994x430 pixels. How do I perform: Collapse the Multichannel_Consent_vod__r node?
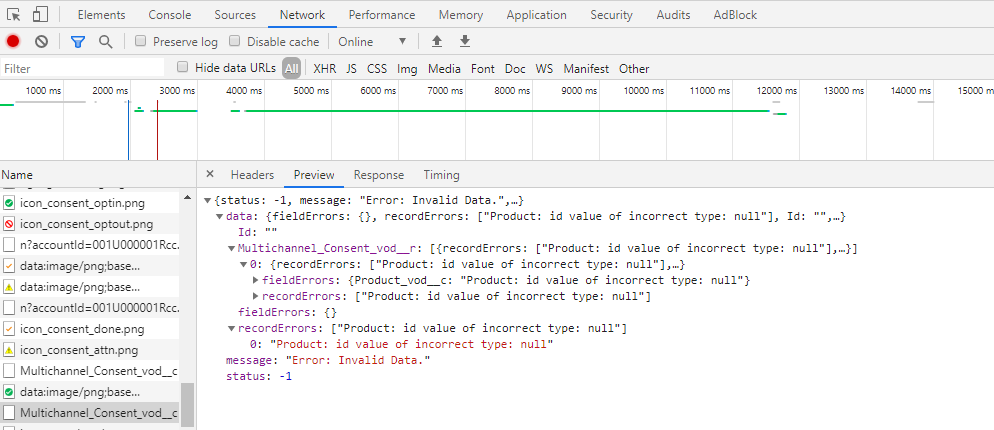[x=231, y=248]
